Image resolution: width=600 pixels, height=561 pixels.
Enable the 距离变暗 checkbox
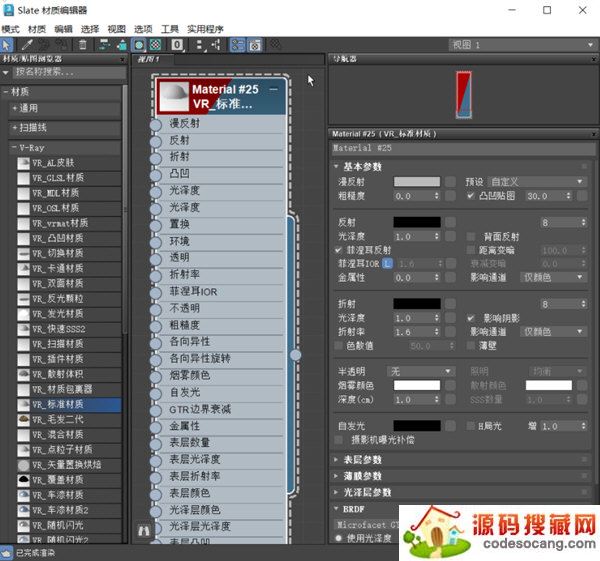[471, 250]
